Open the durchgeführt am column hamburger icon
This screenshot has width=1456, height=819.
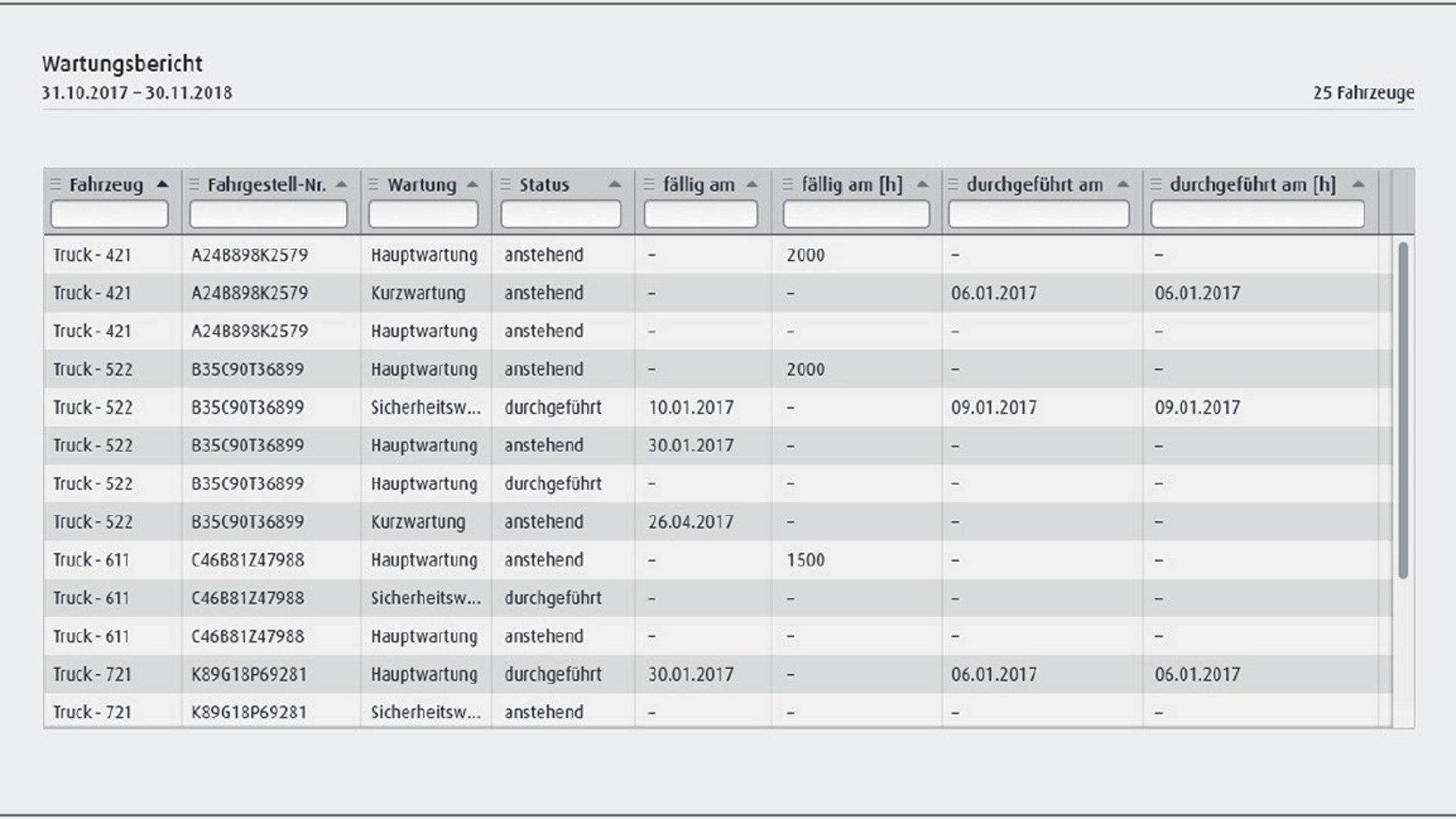[x=954, y=184]
